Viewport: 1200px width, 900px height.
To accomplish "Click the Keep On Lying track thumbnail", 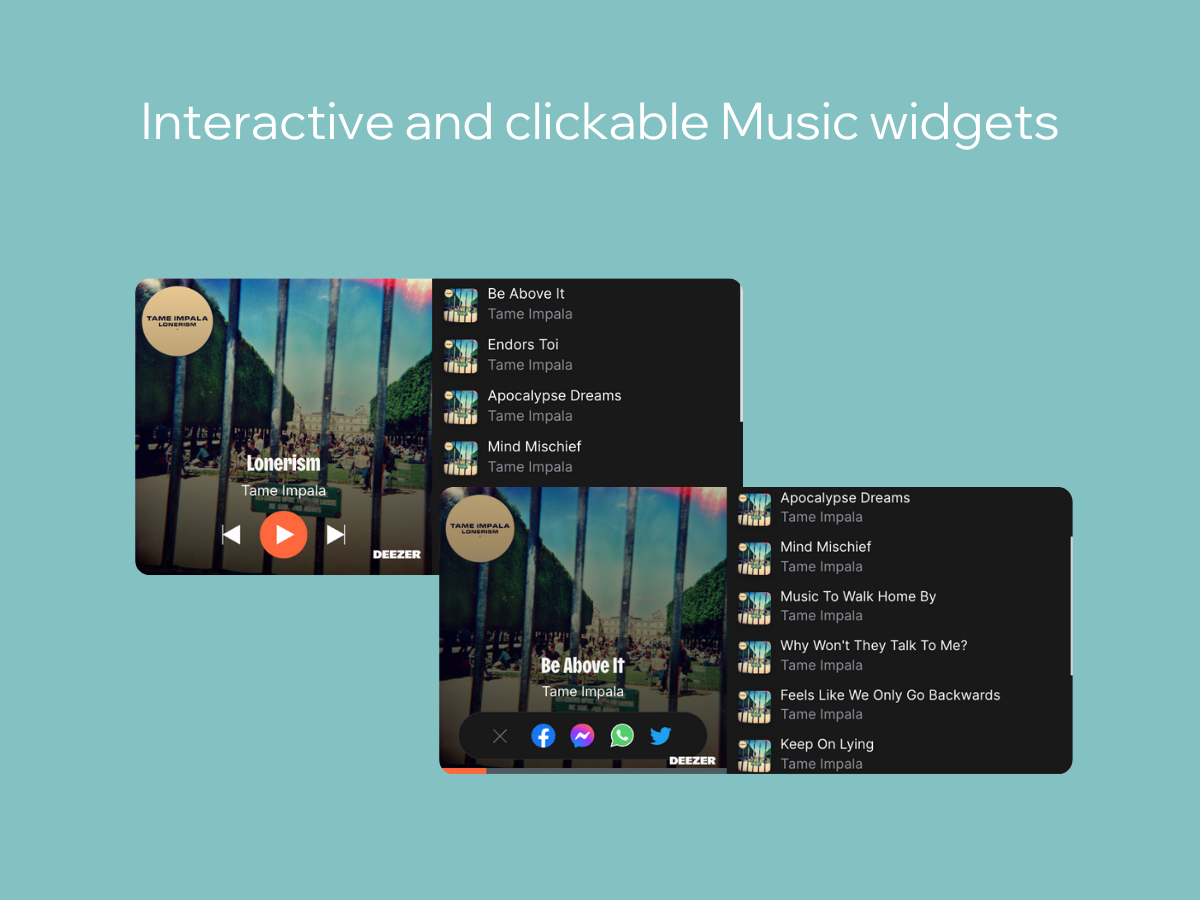I will coord(755,755).
